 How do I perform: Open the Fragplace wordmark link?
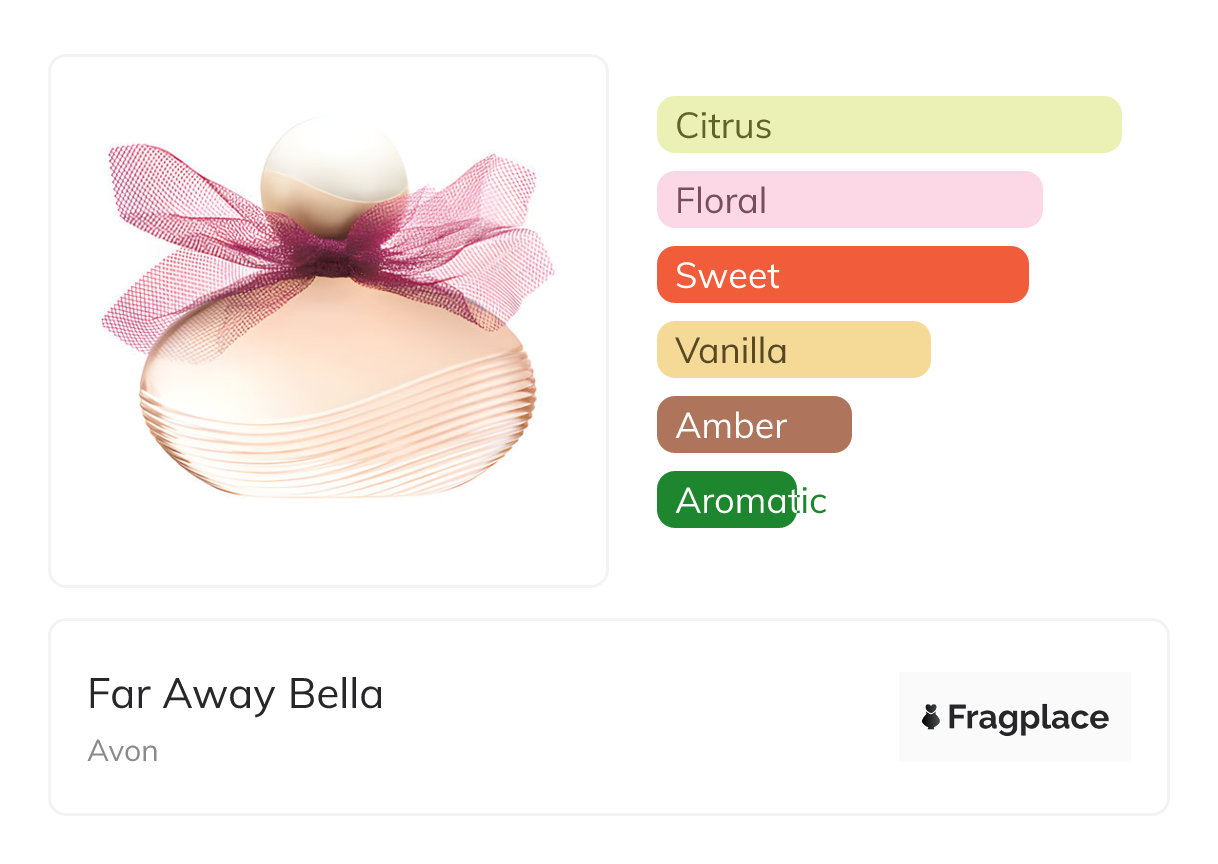coord(1028,718)
